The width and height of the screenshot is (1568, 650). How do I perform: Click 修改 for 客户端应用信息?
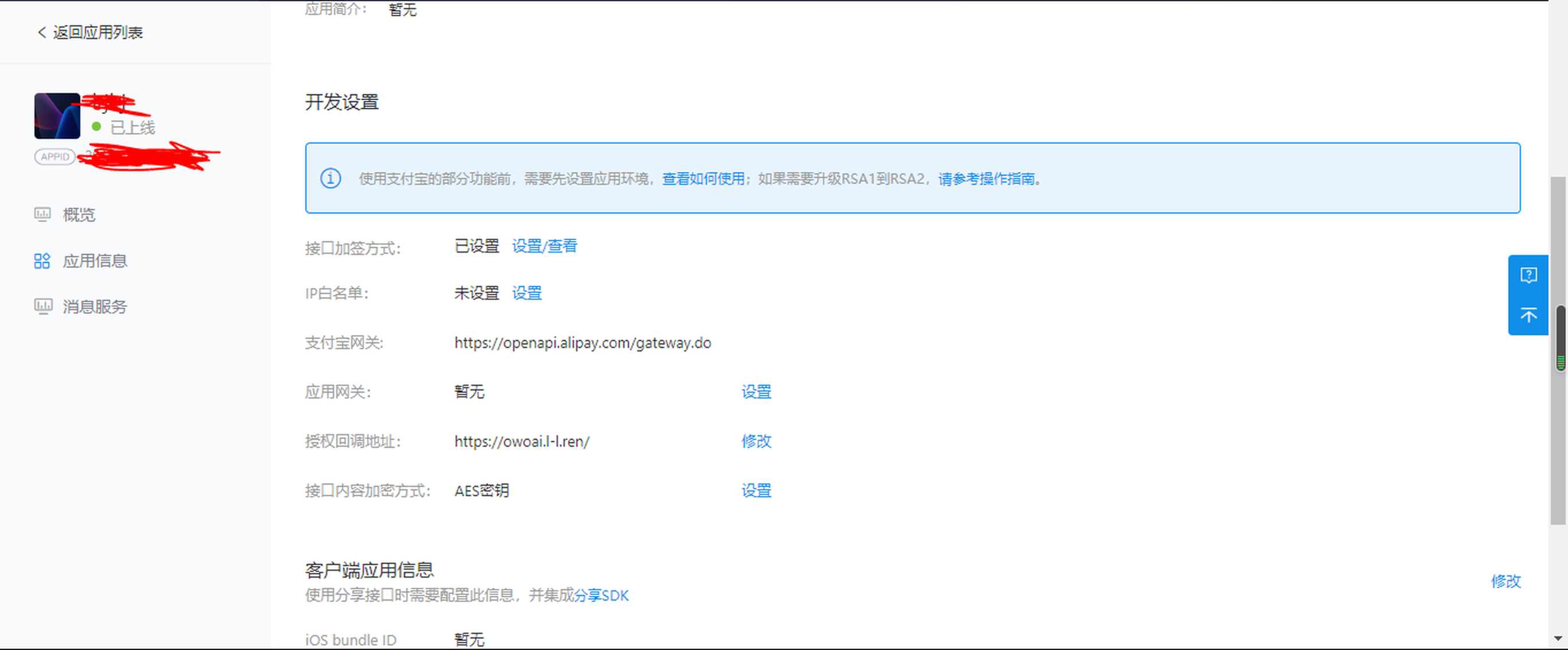point(1505,581)
